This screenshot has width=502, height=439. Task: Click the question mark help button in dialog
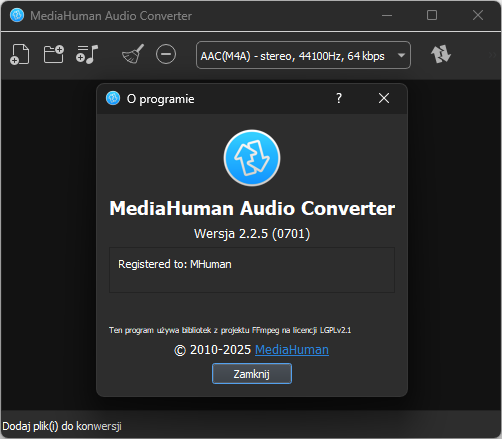(339, 98)
